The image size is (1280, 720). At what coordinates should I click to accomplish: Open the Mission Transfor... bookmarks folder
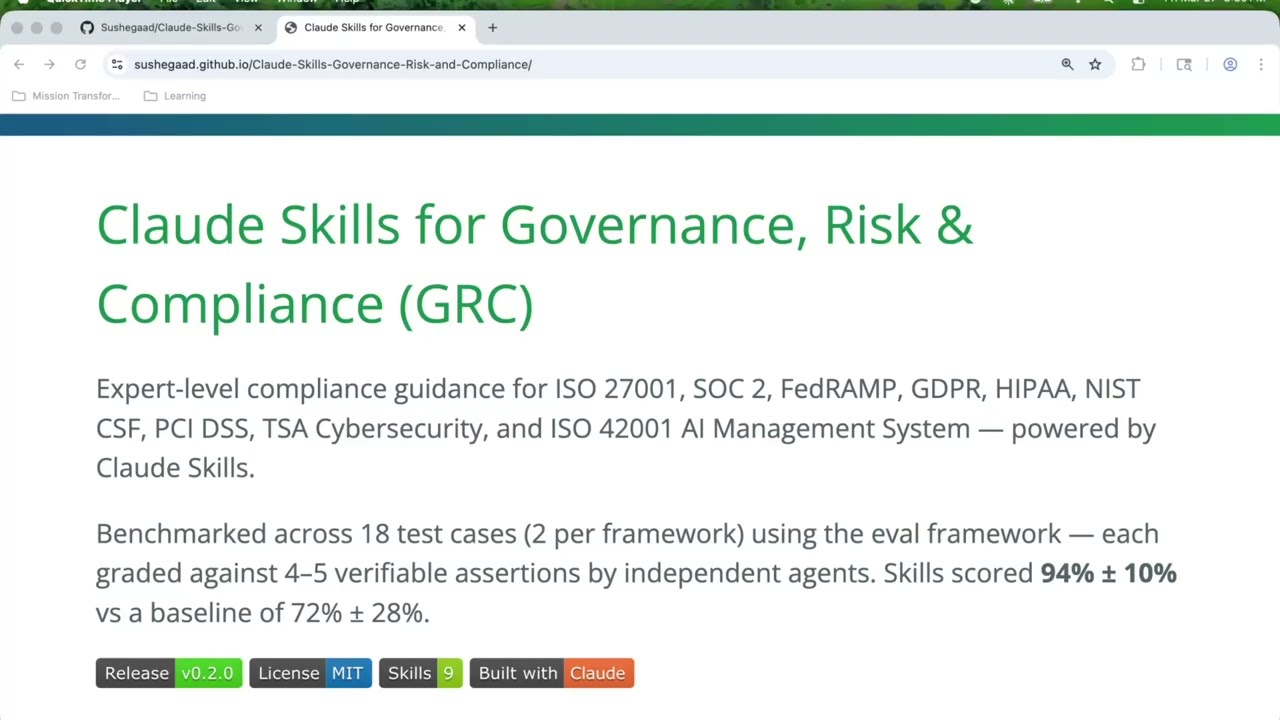[66, 96]
